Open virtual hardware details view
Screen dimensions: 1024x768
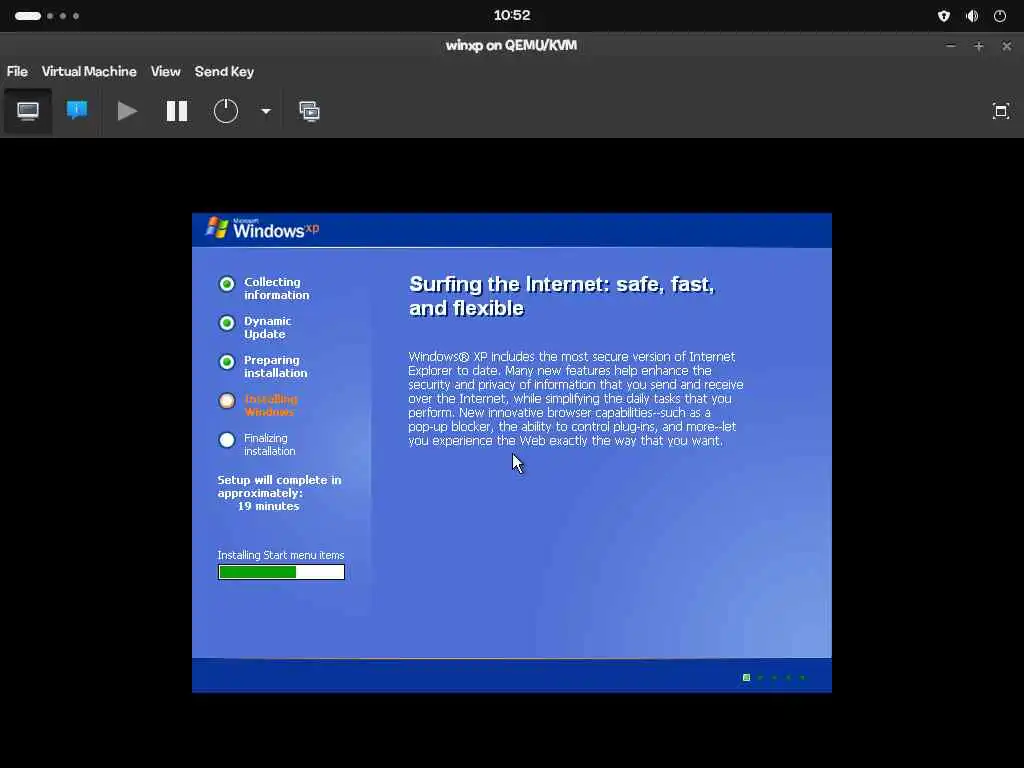[77, 110]
